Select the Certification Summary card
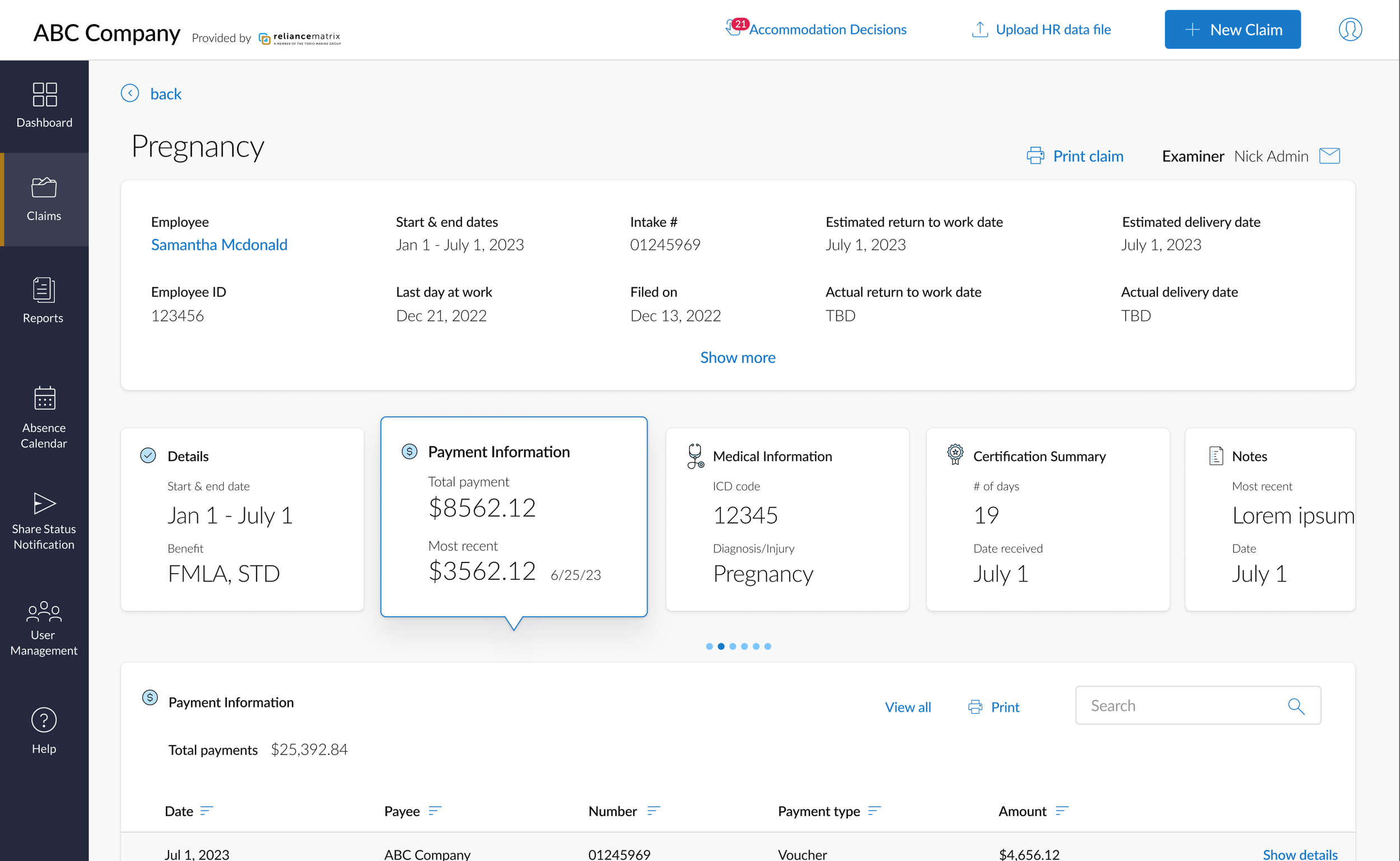Viewport: 1400px width, 861px height. point(1047,519)
